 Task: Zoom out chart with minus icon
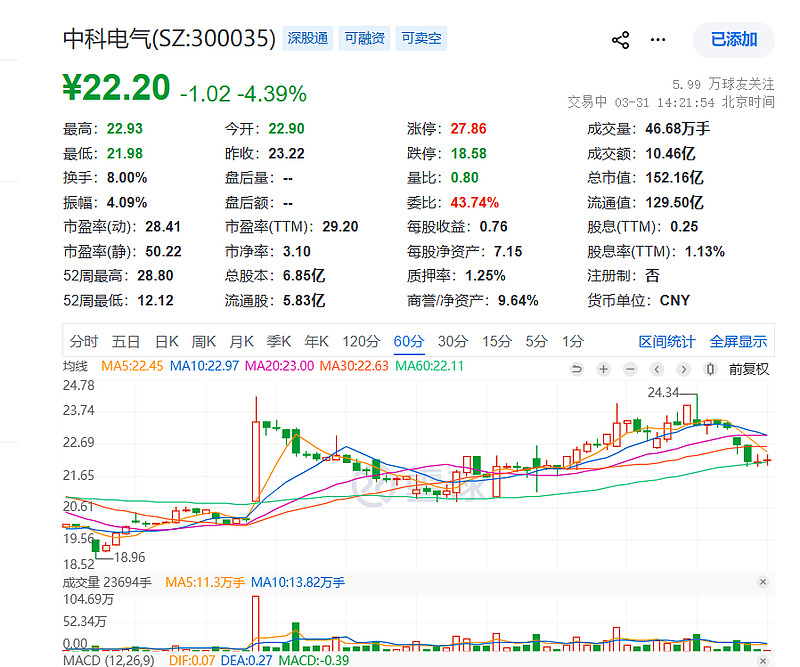pyautogui.click(x=631, y=369)
